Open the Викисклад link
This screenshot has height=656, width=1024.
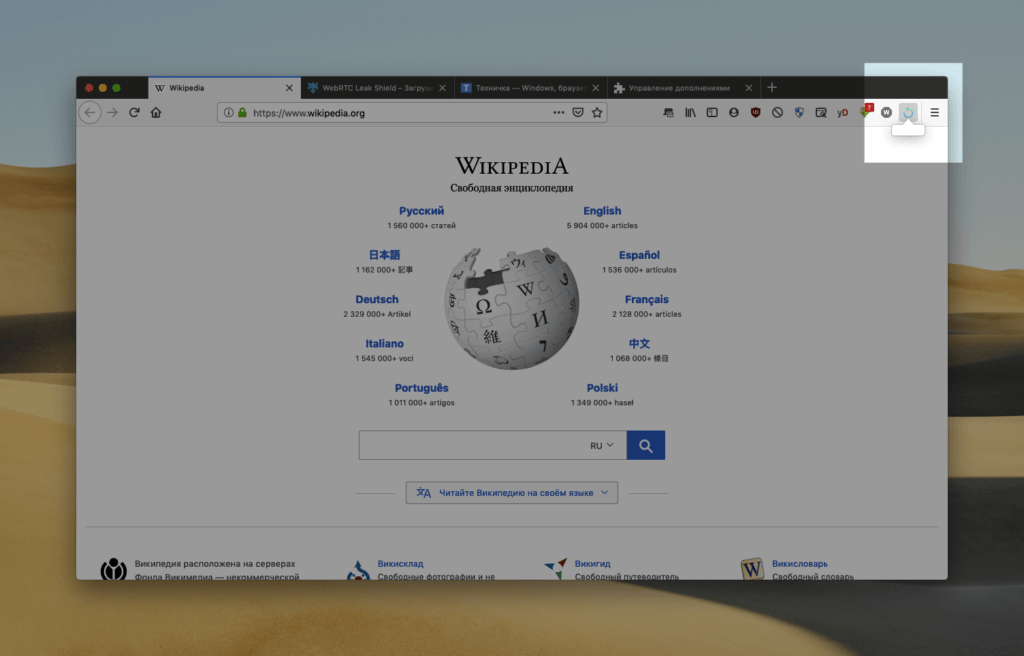pos(400,563)
